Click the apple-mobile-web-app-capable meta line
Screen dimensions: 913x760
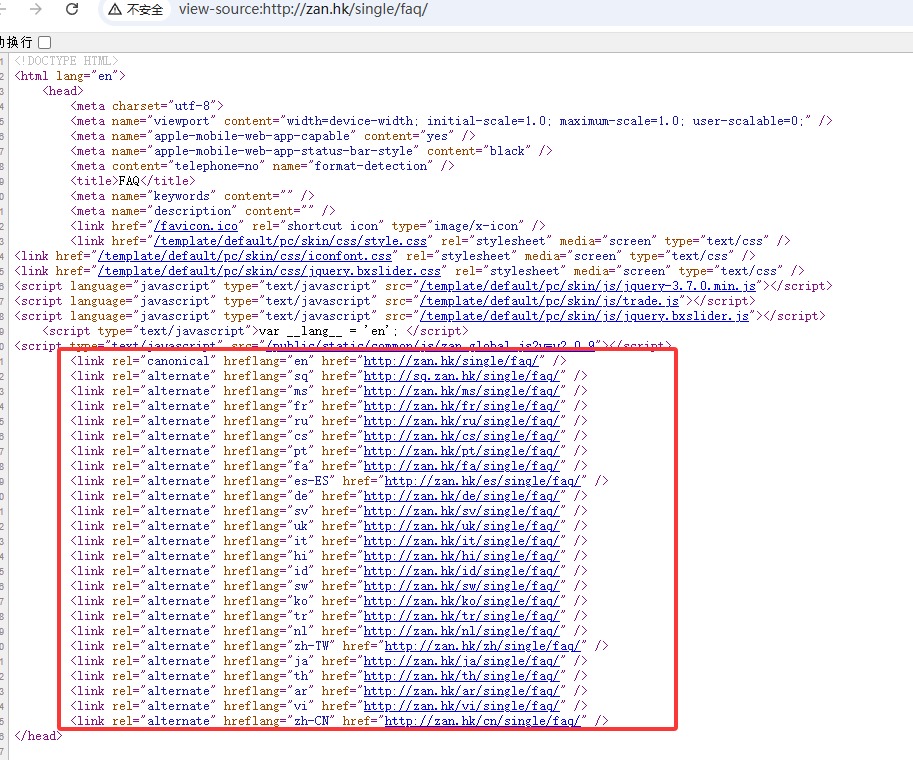tap(273, 136)
